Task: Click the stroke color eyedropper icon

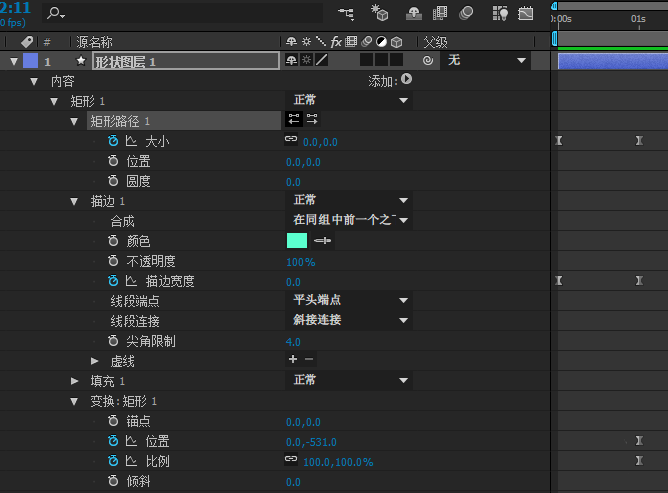Action: click(322, 241)
